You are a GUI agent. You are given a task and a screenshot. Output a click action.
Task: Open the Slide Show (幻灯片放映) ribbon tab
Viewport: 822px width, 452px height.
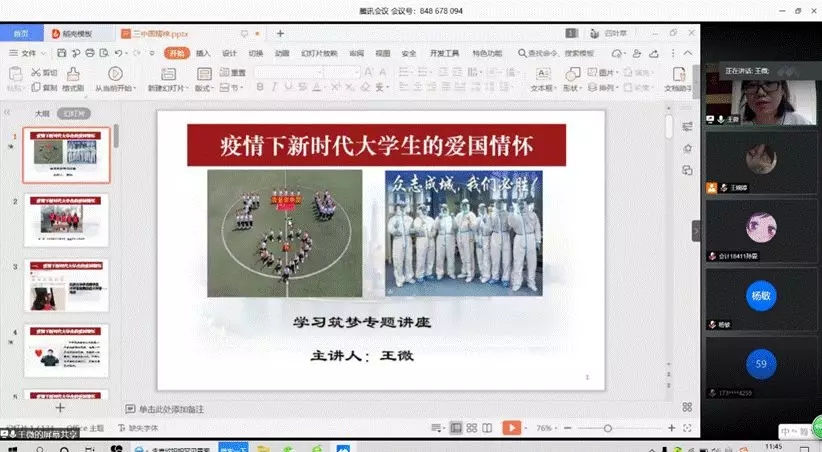319,53
